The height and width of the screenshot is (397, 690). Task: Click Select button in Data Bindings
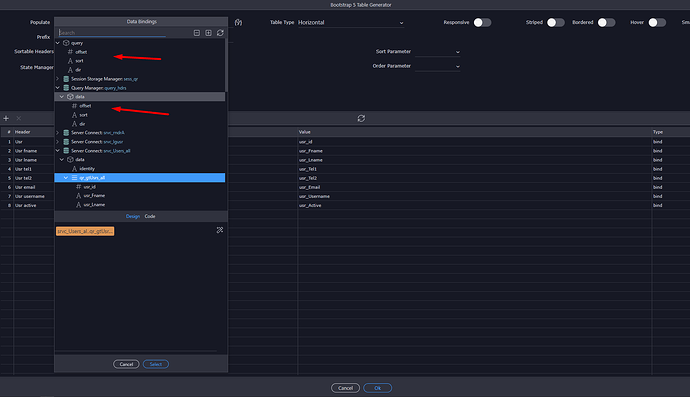[156, 364]
